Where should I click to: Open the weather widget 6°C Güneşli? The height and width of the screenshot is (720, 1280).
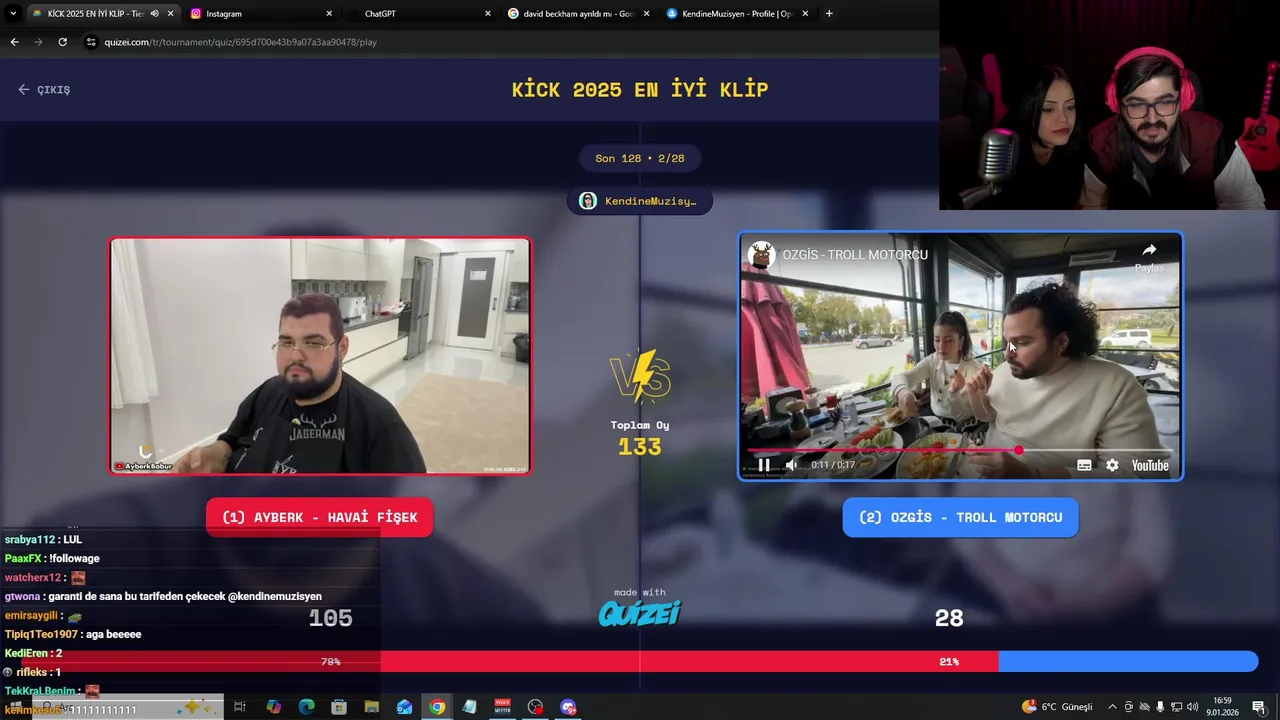[1058, 707]
